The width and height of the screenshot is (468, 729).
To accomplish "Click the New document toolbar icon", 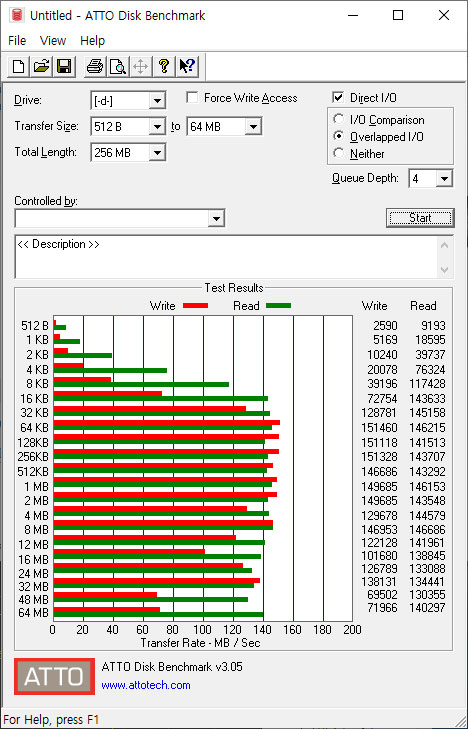I will pos(19,66).
